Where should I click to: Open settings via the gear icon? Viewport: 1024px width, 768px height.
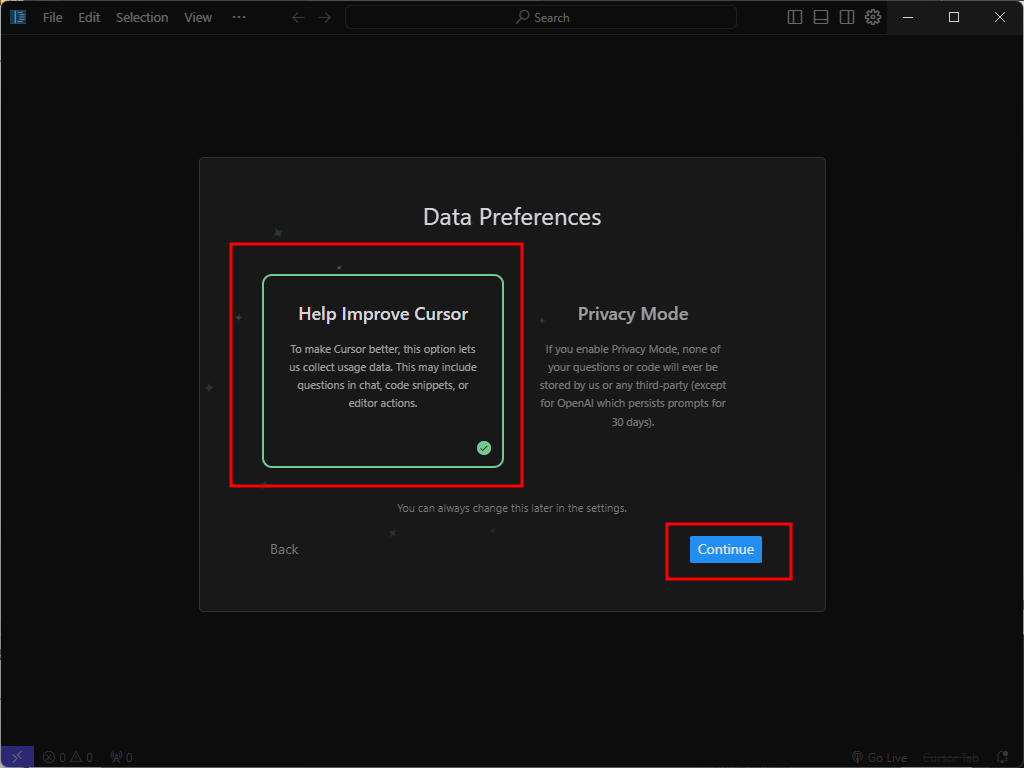coord(873,17)
